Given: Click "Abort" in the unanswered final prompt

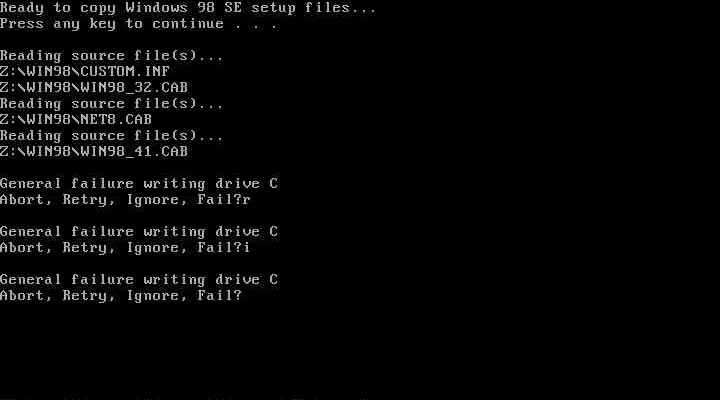Looking at the screenshot, I should click(x=22, y=296).
